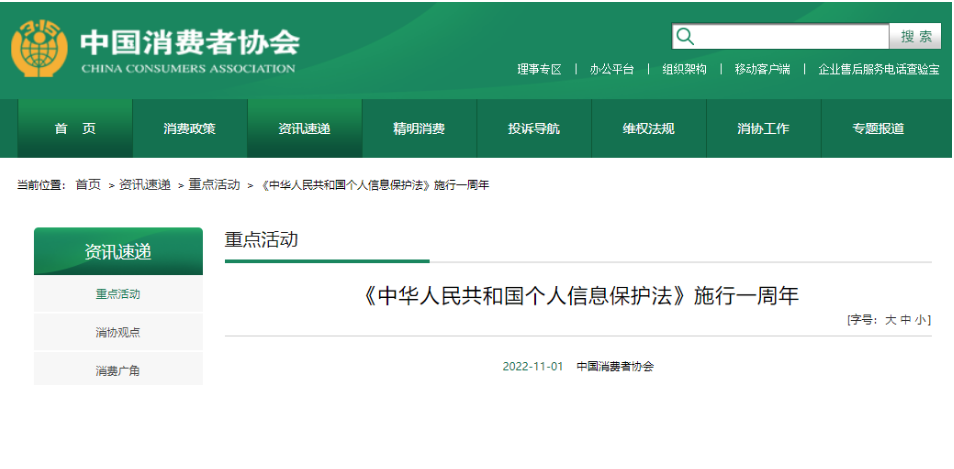This screenshot has width=954, height=469.
Task: Click the magnifier icon in search box
Action: (x=685, y=37)
